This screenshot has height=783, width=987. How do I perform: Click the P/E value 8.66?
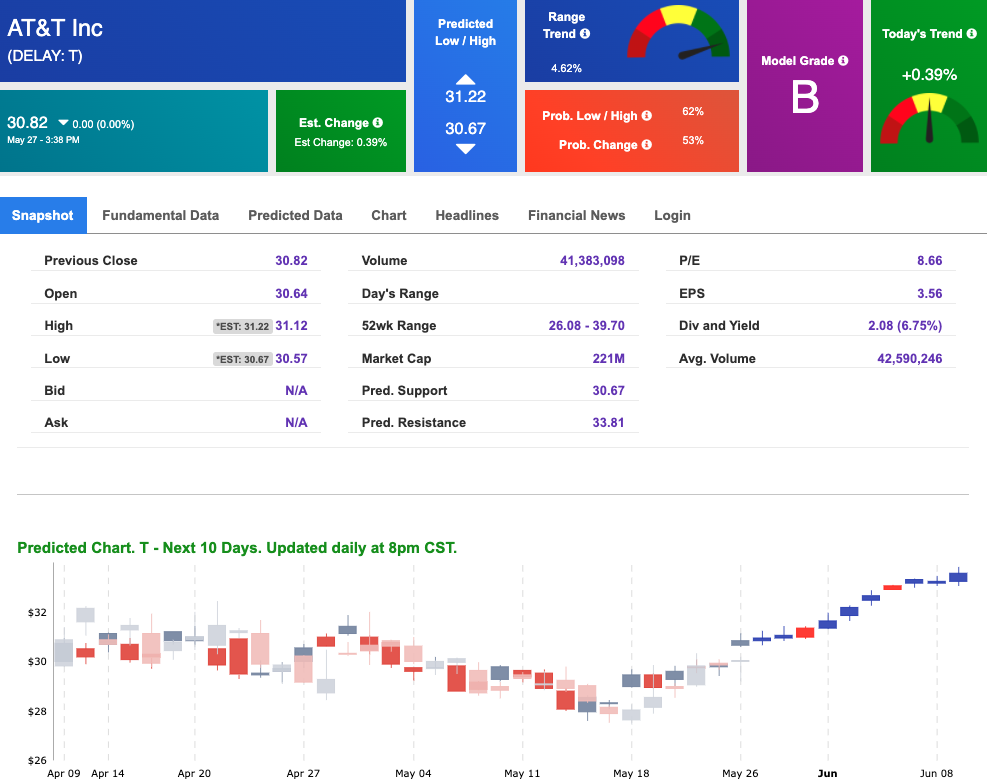click(x=930, y=261)
